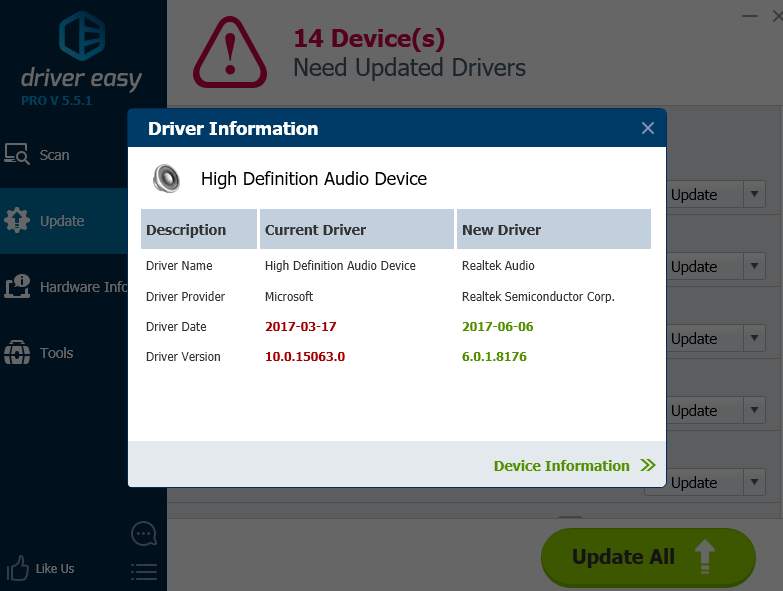Screen dimensions: 783x591
Task: Click the red warning triangle icon
Action: pyautogui.click(x=230, y=52)
